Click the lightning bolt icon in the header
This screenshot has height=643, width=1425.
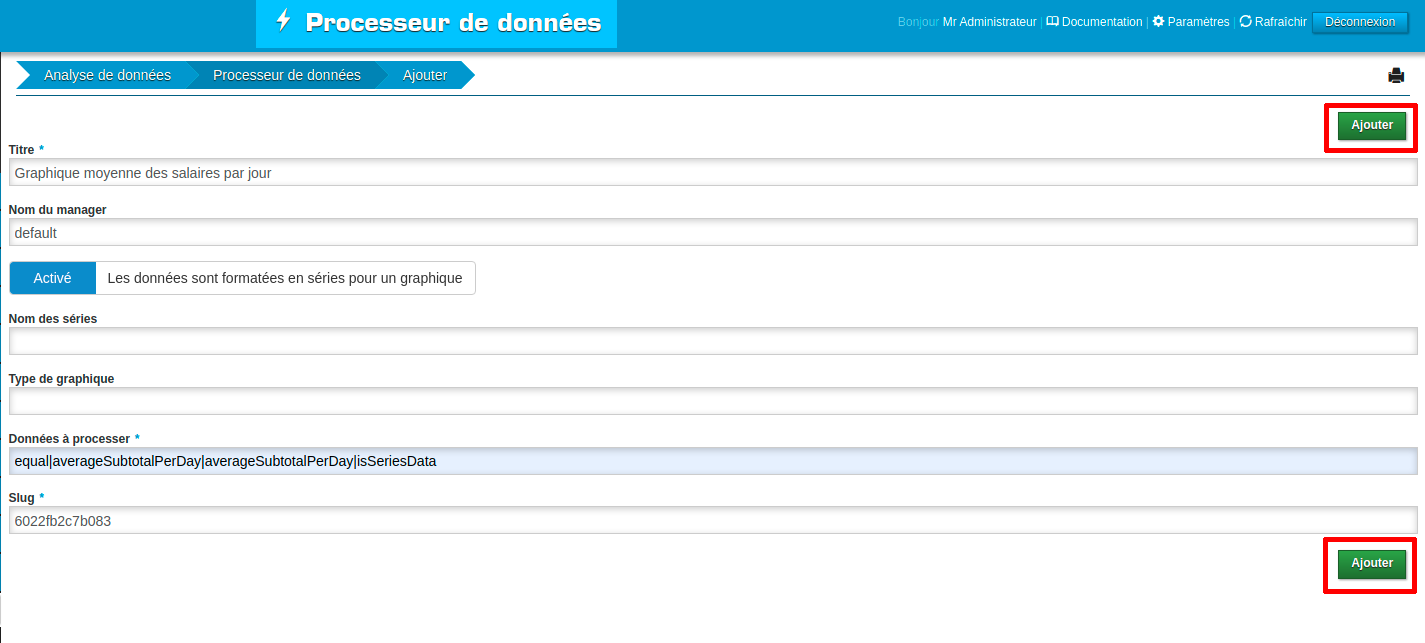(x=284, y=21)
